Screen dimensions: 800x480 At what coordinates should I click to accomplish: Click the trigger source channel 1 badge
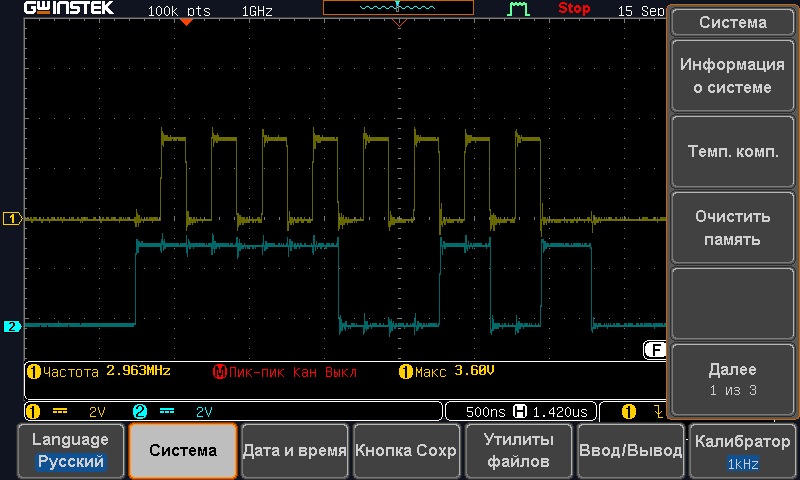[629, 412]
